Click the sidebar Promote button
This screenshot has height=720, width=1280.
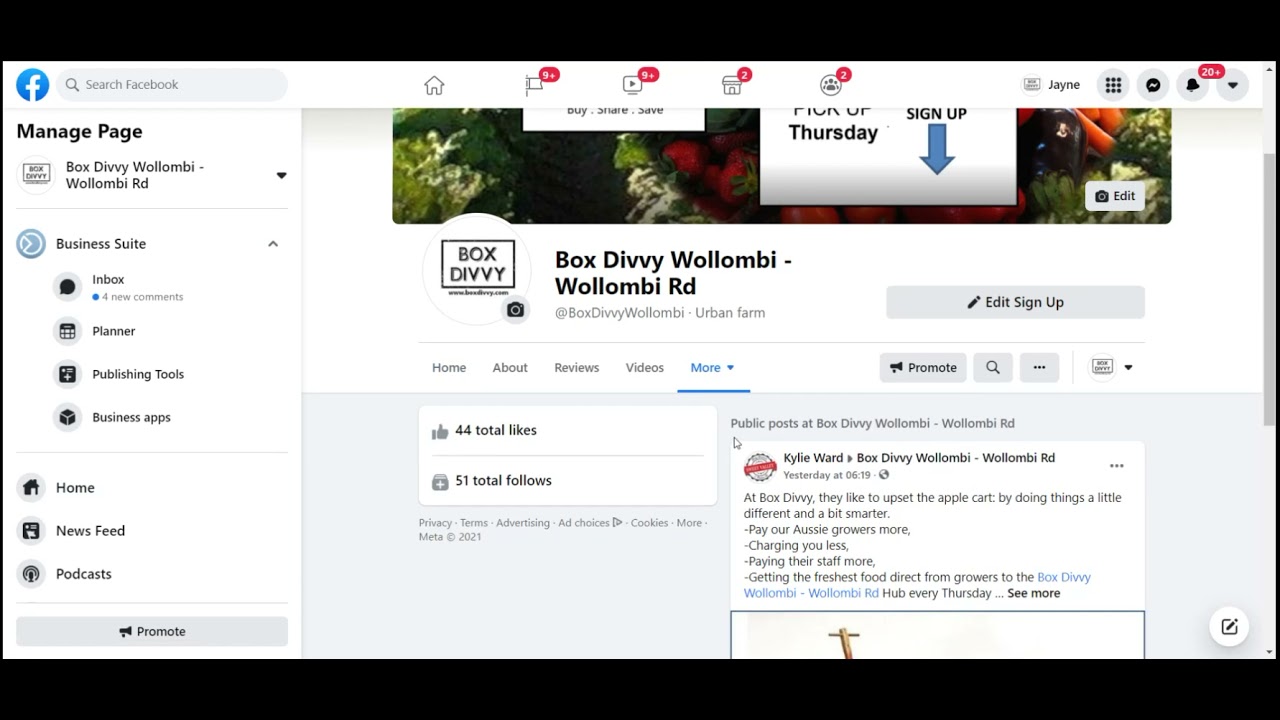(x=152, y=631)
